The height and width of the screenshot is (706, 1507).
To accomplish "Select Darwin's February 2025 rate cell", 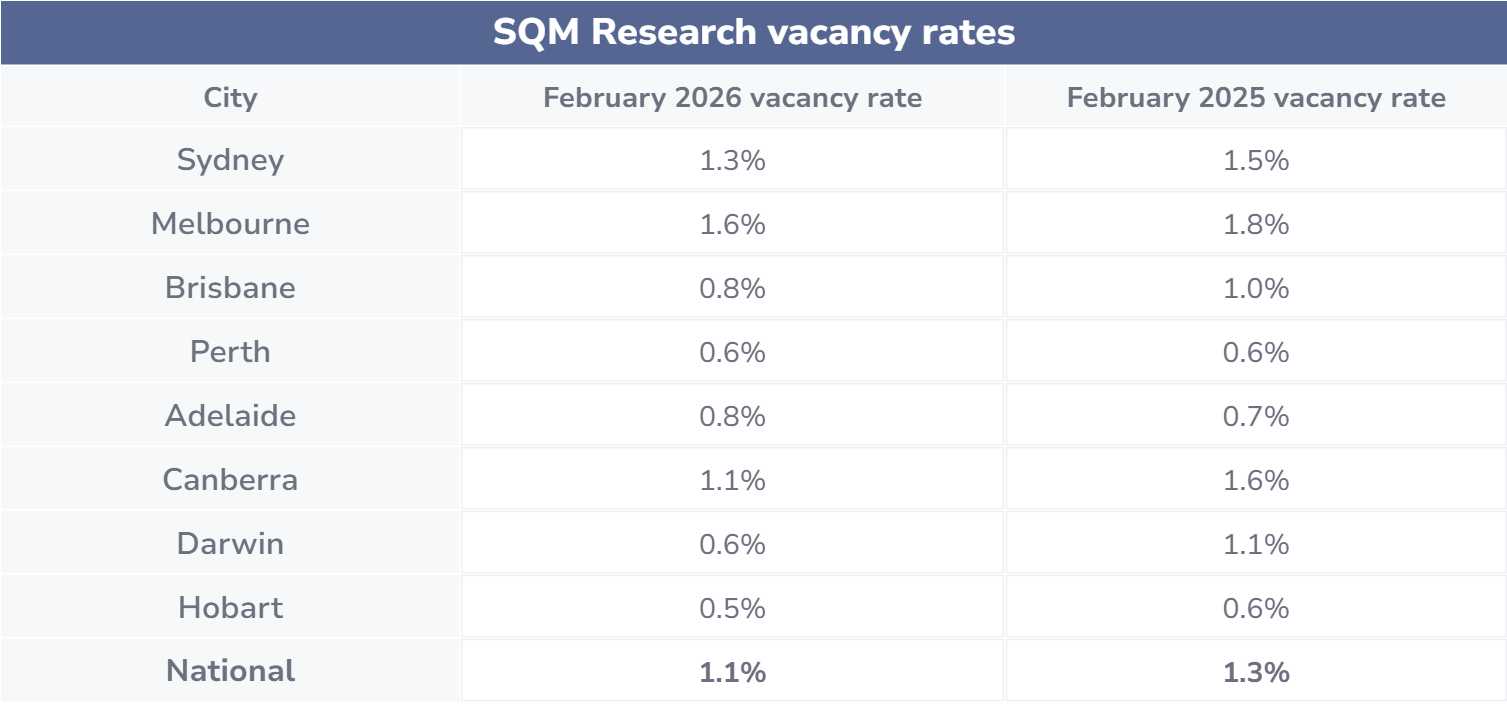I will pyautogui.click(x=1256, y=544).
